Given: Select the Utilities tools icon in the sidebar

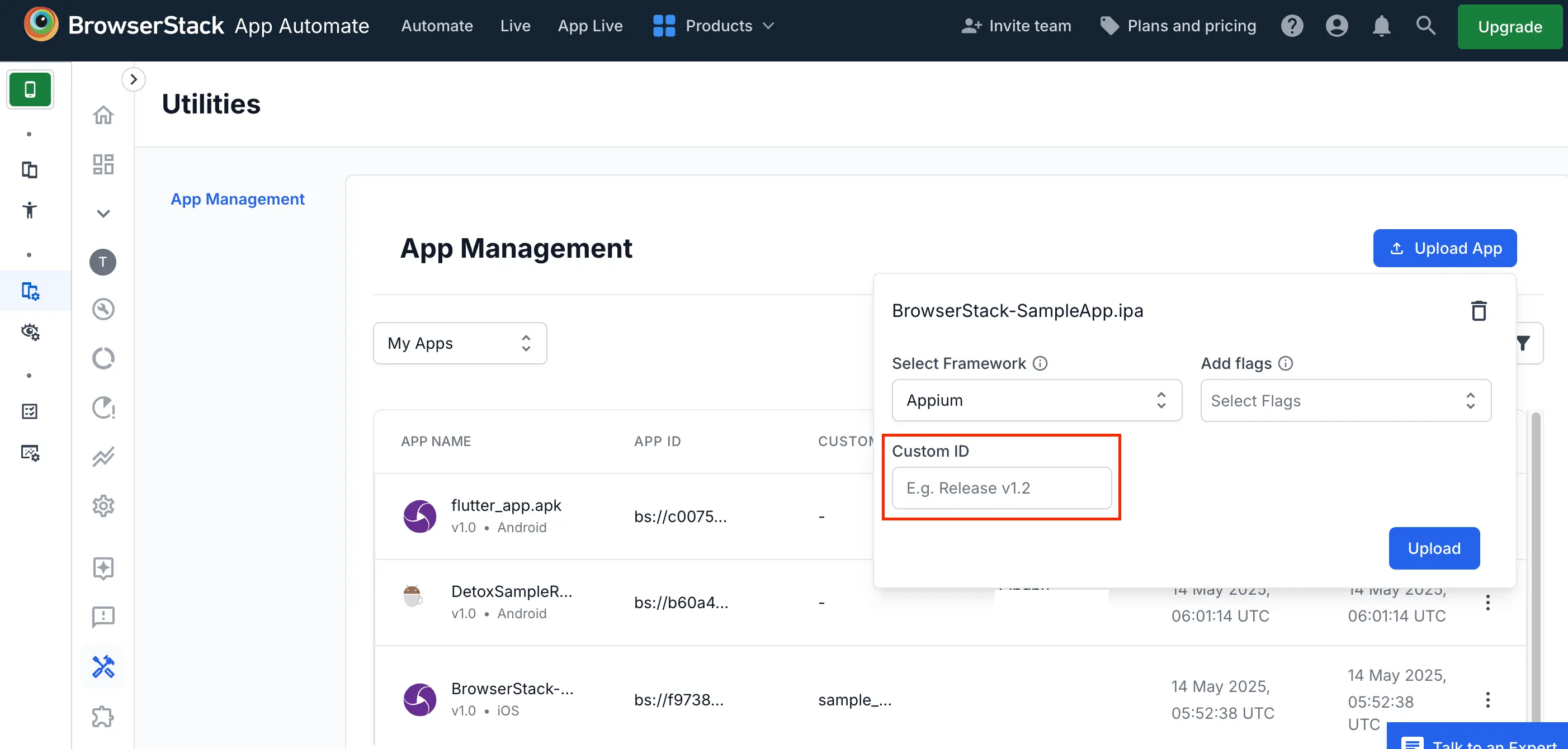Looking at the screenshot, I should coord(103,667).
